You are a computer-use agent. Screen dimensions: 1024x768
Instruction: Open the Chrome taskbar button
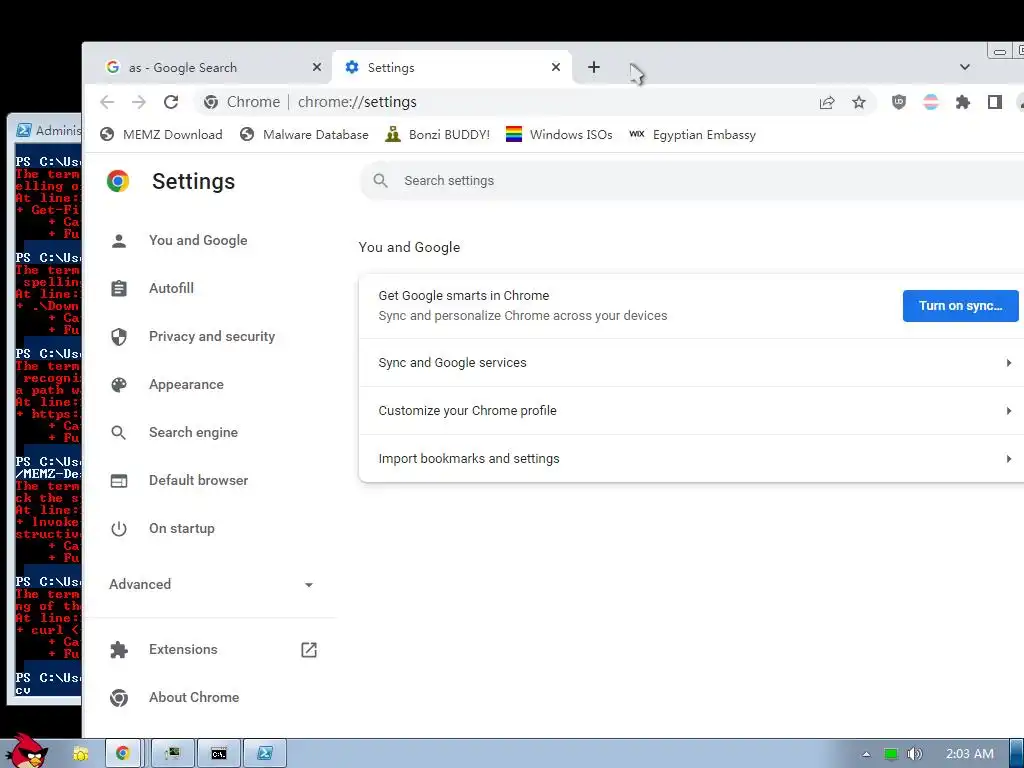tap(123, 754)
